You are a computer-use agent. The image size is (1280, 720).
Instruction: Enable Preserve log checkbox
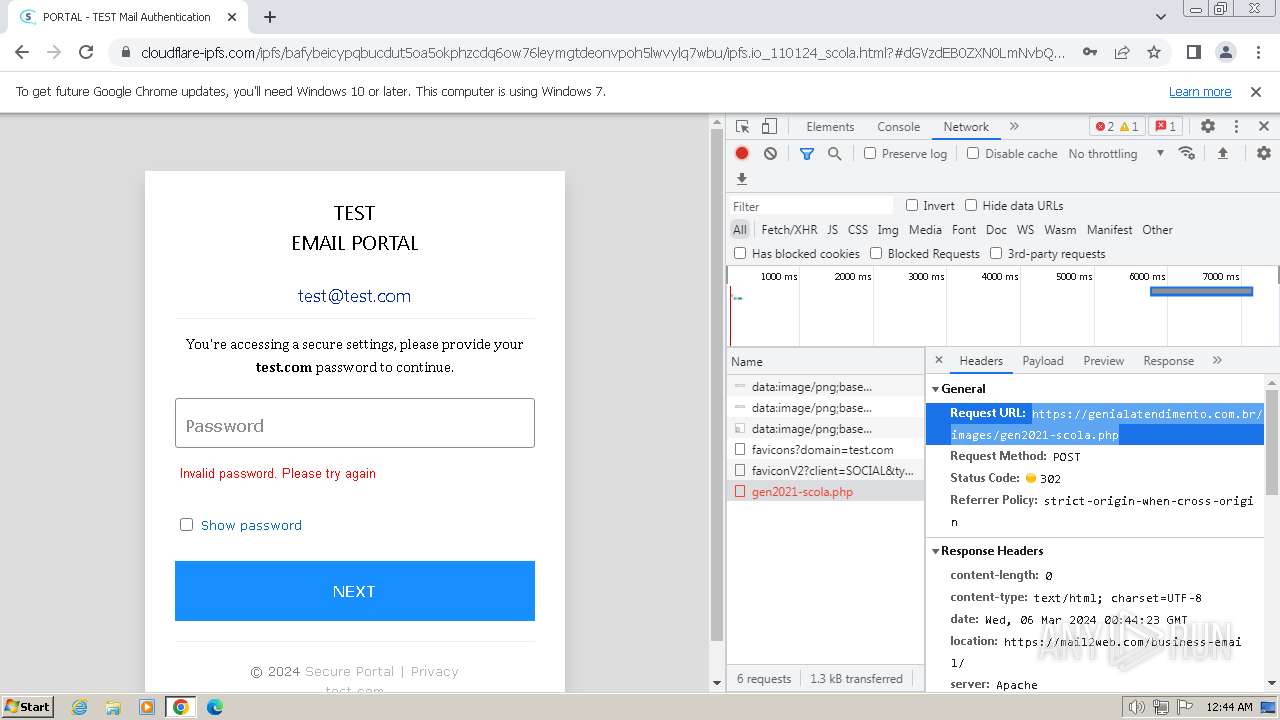point(870,153)
